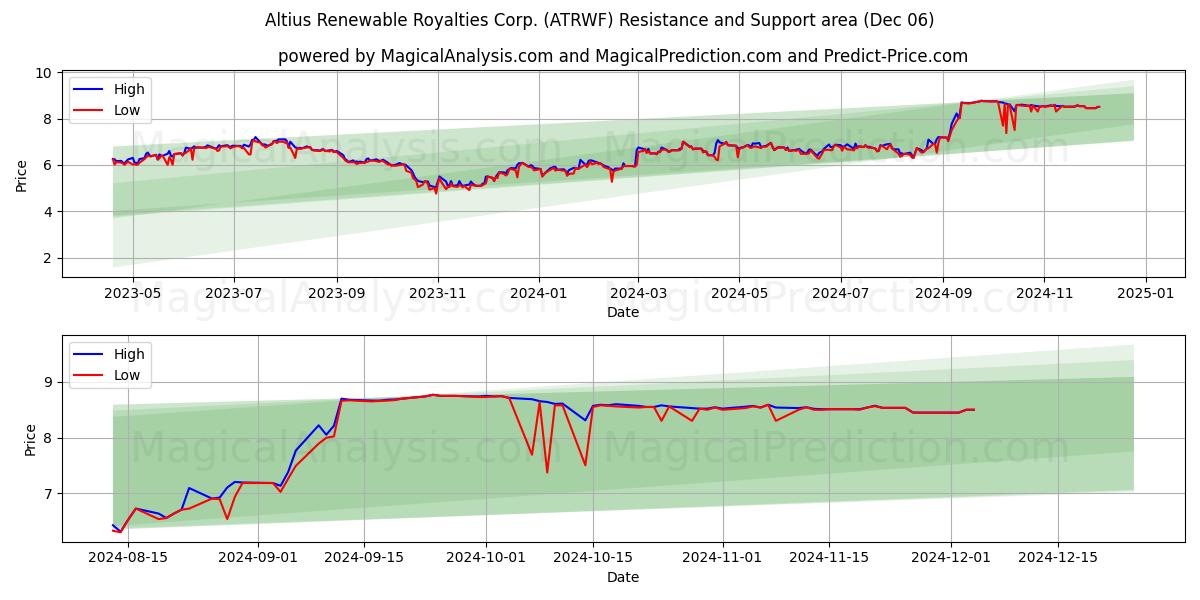
Task: Click the '2024-01' tick label
Action: (539, 294)
